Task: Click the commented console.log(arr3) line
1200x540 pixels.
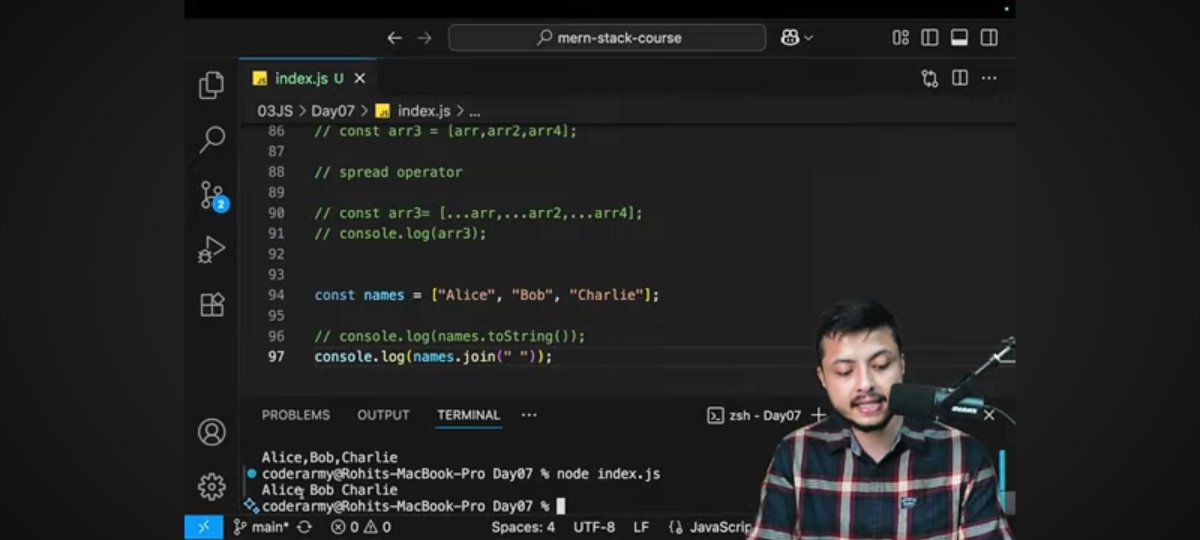Action: tap(400, 234)
